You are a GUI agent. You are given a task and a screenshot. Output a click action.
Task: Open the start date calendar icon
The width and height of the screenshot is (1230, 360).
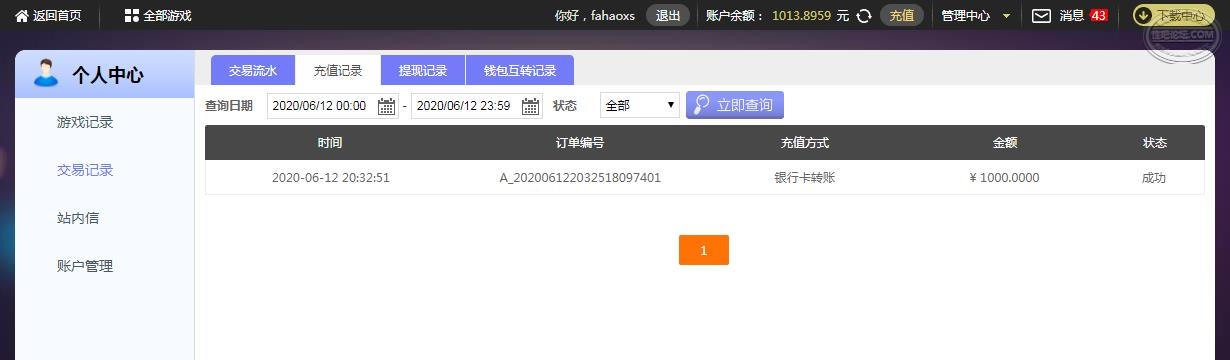[386, 106]
